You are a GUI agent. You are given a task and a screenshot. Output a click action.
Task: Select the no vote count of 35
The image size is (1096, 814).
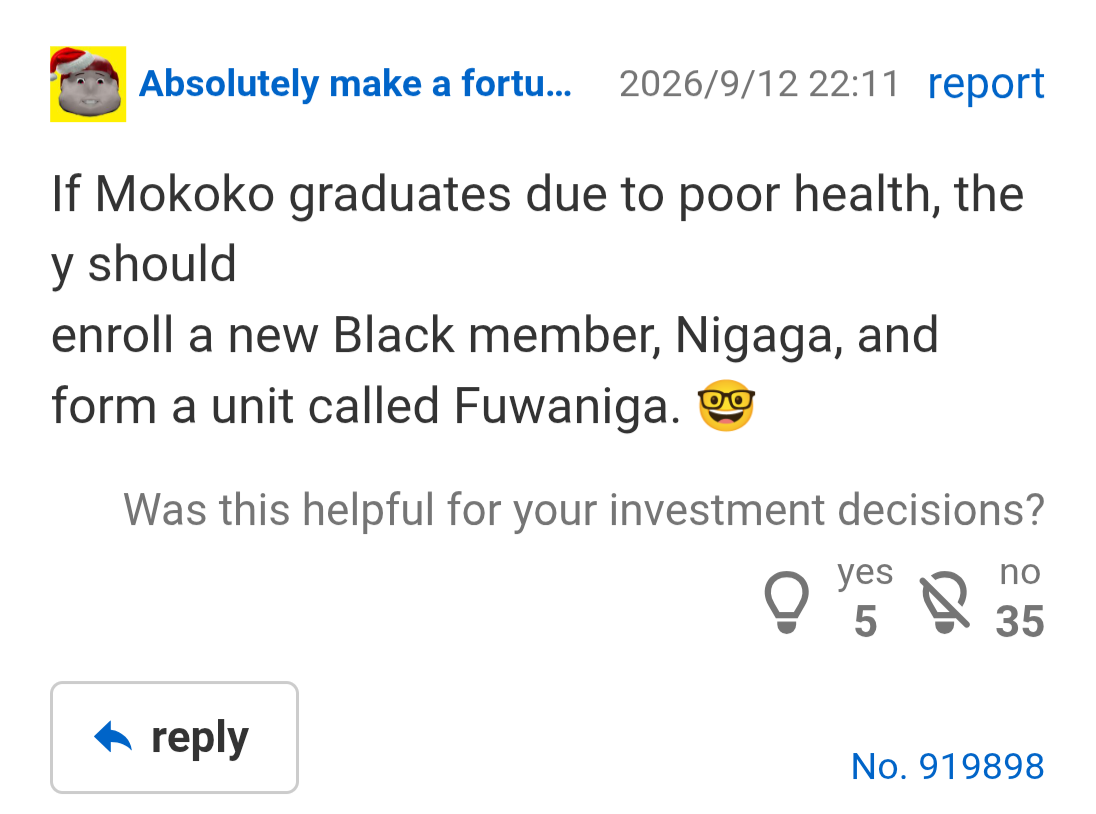pyautogui.click(x=1020, y=621)
